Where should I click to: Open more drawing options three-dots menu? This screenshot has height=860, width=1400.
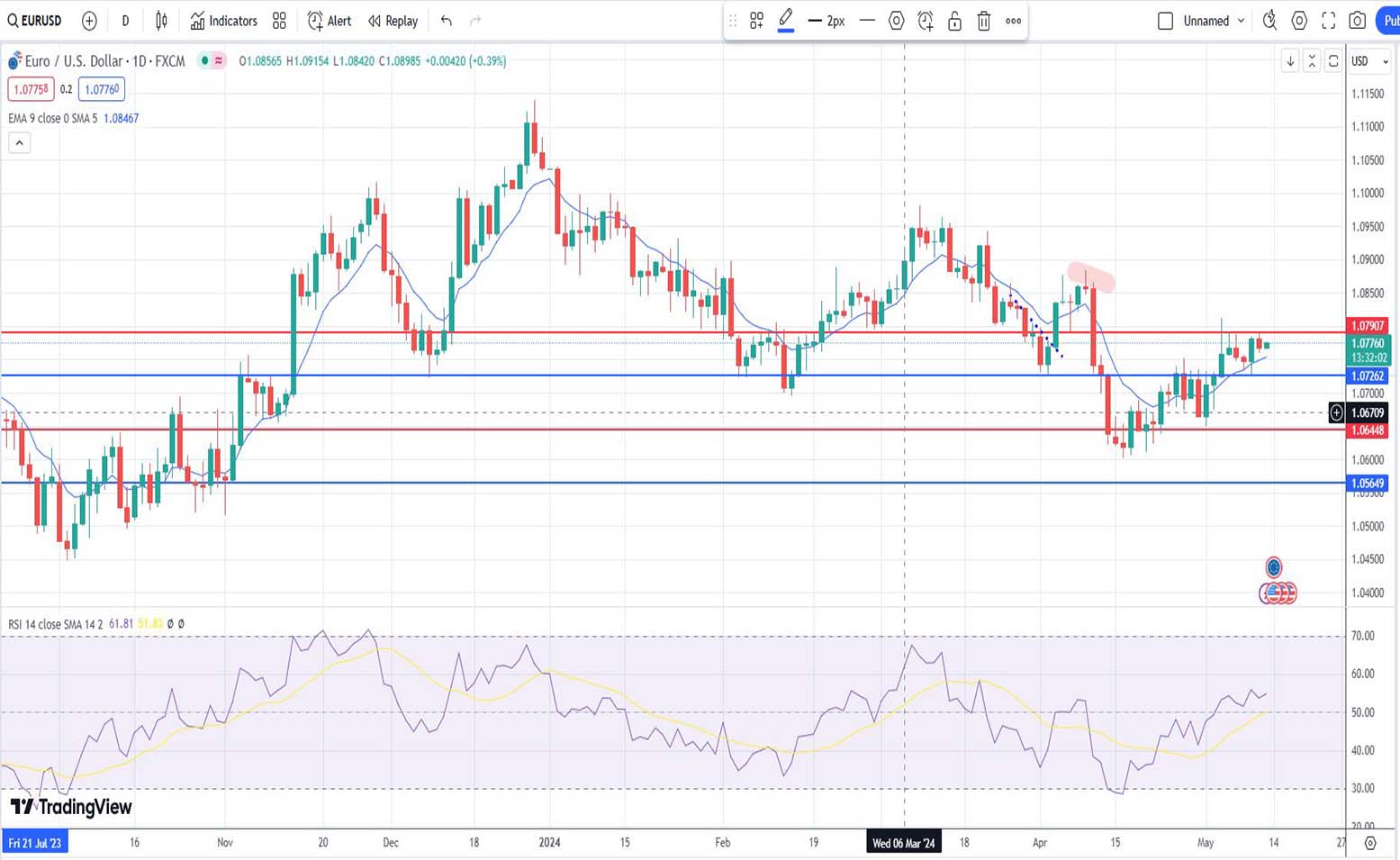(1013, 21)
